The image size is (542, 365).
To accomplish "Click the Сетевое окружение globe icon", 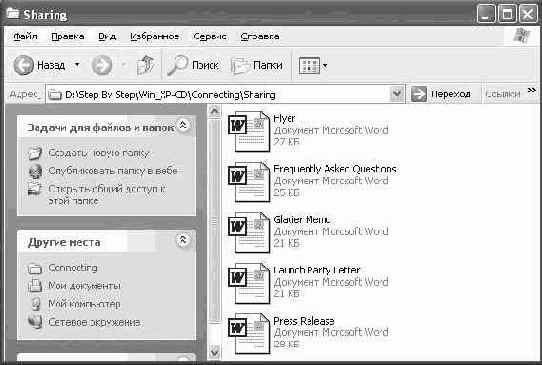I will [x=35, y=322].
